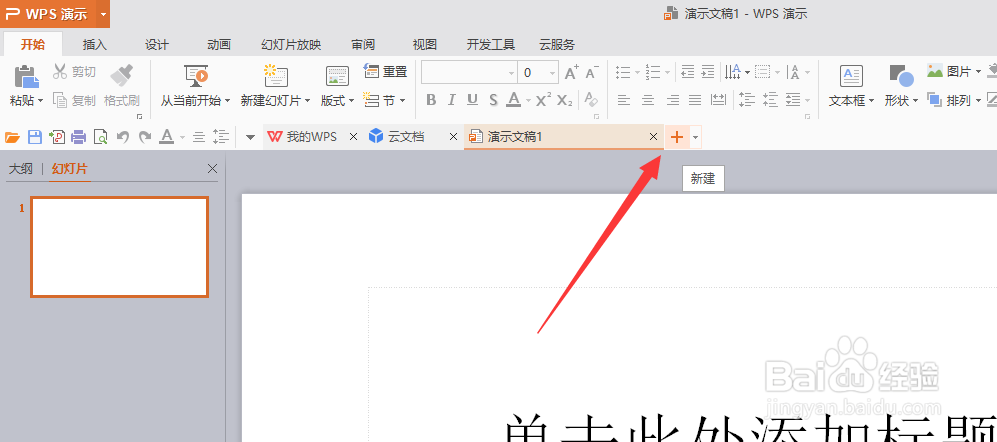Viewport: 997px width, 442px height.
Task: Clear formatting with eraser A icon
Action: click(591, 100)
